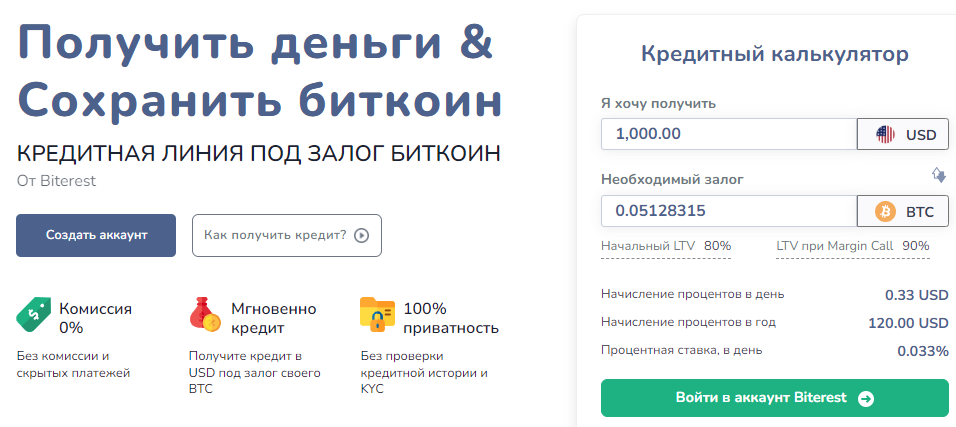Viewport: 956px width, 427px height.
Task: Click the US flag icon
Action: 885,134
